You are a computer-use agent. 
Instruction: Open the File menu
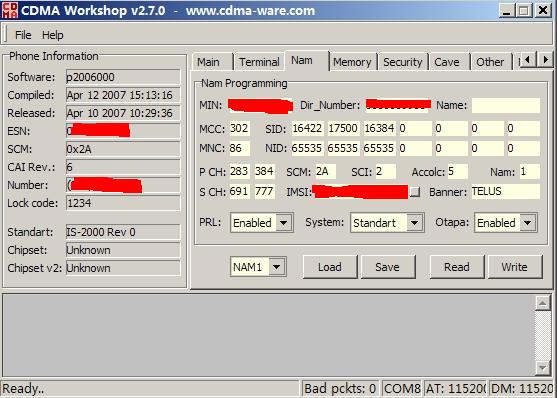(x=23, y=35)
